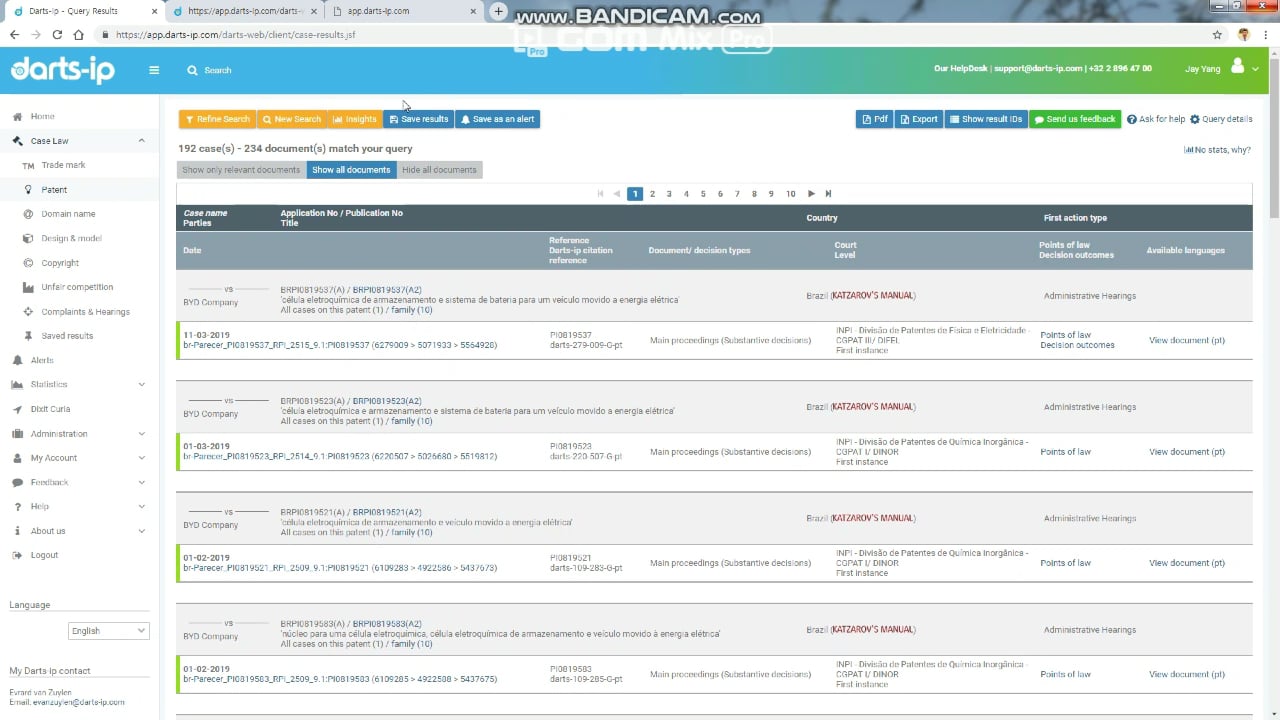Open Dixit Curia in the sidebar

pyautogui.click(x=50, y=409)
